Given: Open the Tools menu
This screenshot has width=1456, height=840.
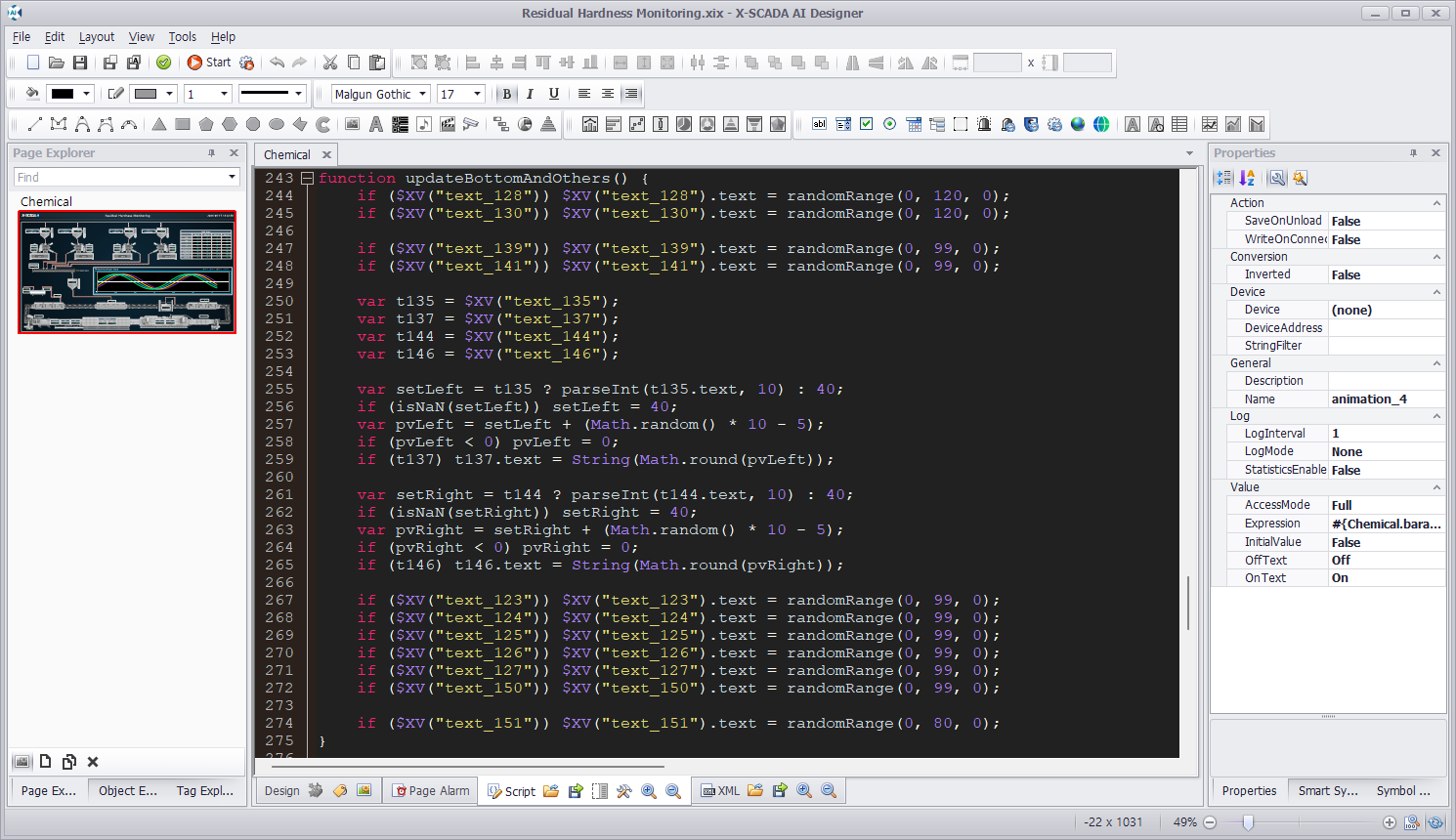Looking at the screenshot, I should [183, 37].
